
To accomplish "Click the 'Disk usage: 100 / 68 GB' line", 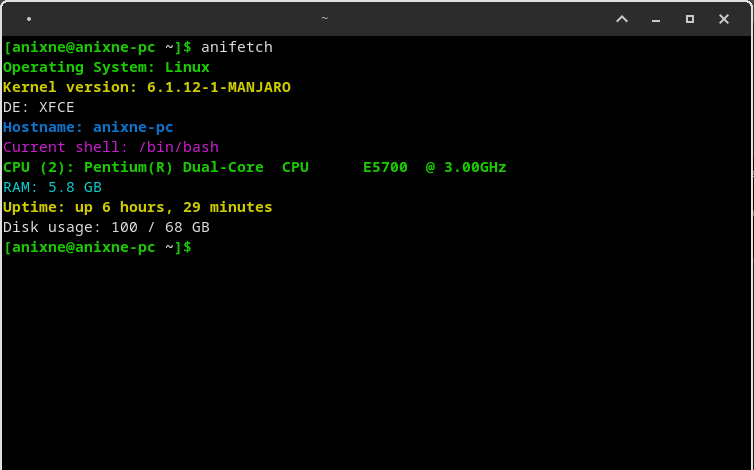I will click(106, 228).
